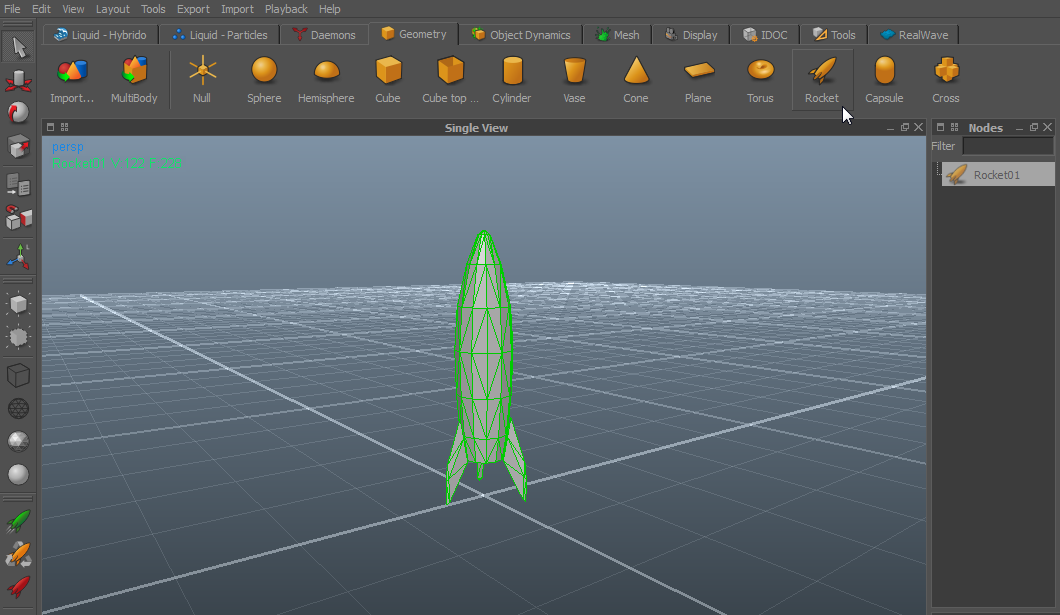Screen dimensions: 1060x615
Task: Open the Playback menu
Action: tap(286, 9)
